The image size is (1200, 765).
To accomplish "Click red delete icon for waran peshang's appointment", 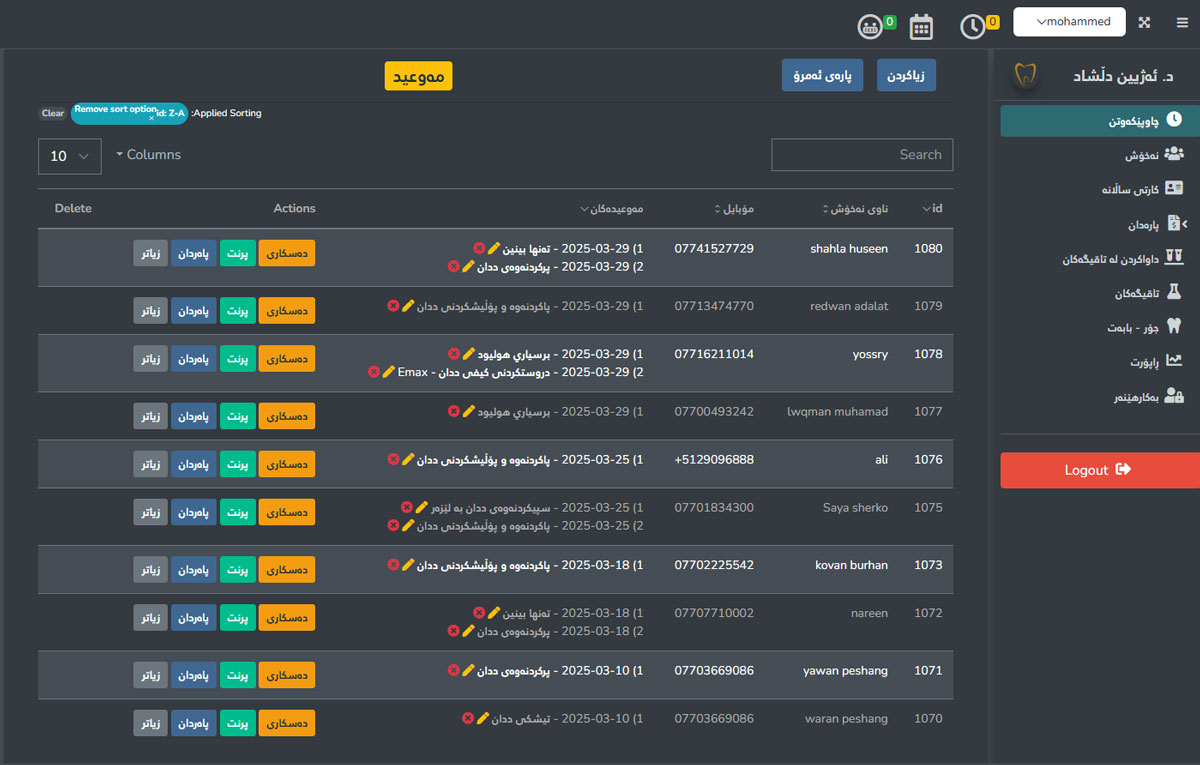I will click(468, 718).
